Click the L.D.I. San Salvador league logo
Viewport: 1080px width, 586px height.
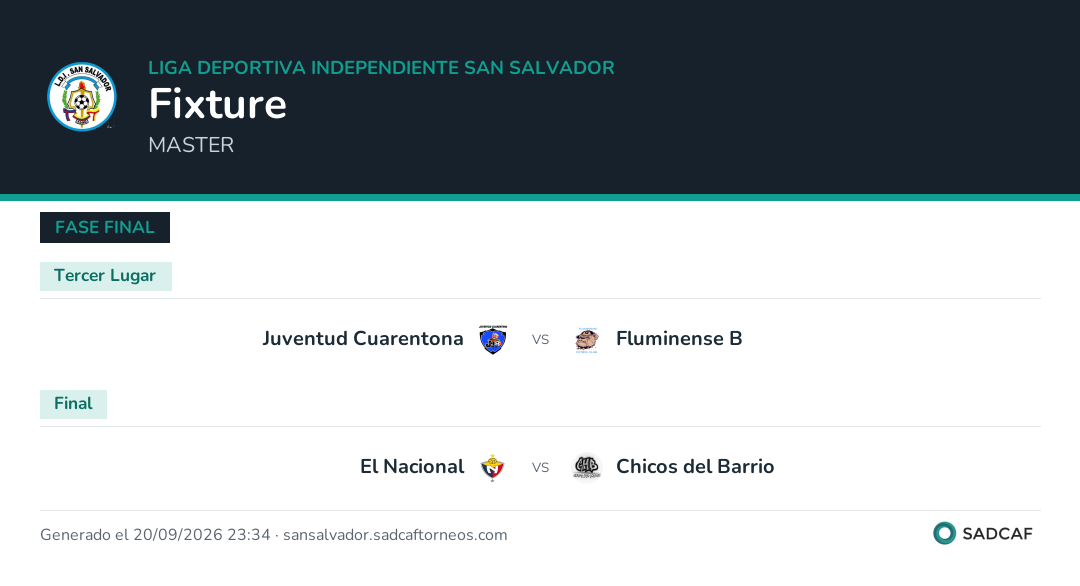(x=82, y=96)
